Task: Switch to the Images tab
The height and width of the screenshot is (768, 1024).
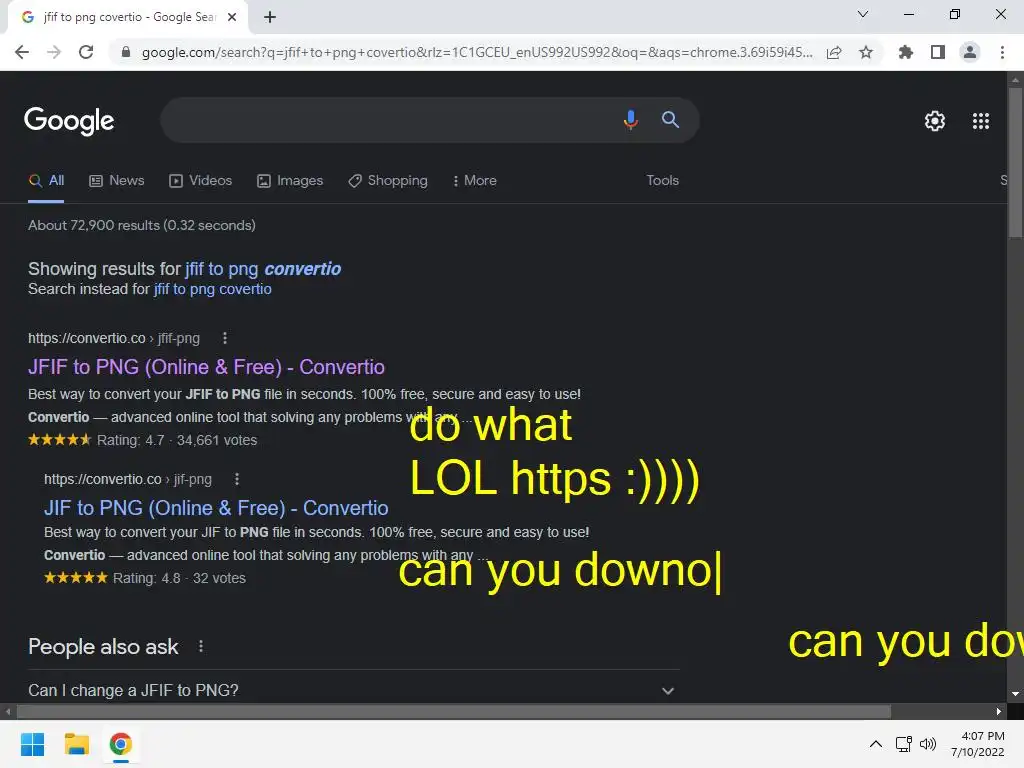Action: pyautogui.click(x=290, y=181)
